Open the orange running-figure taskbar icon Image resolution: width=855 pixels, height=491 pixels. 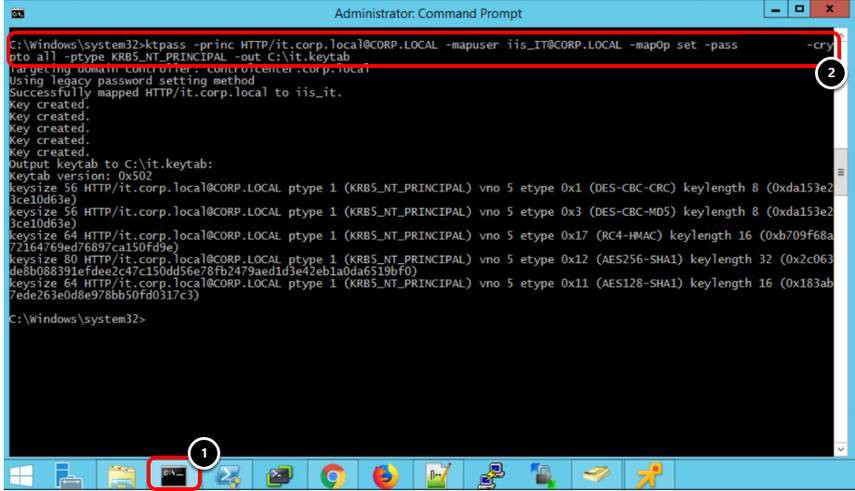(x=649, y=475)
